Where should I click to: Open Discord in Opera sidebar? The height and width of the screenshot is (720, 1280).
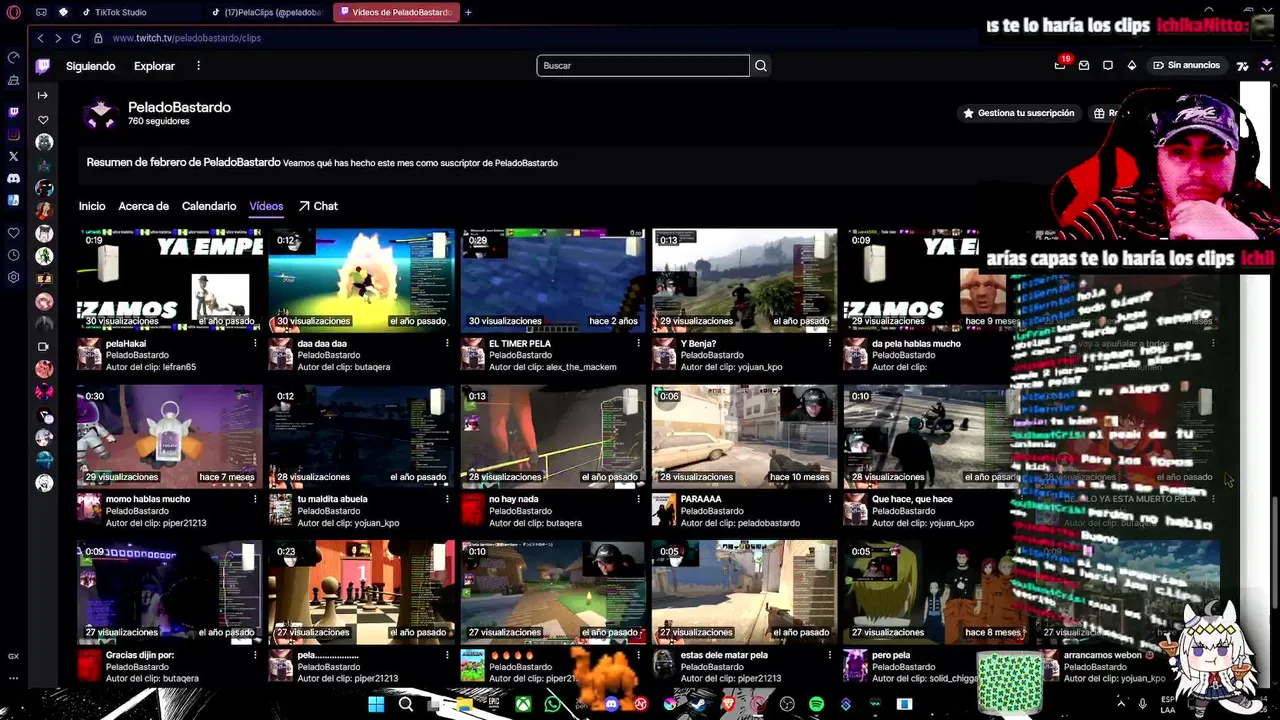coord(14,178)
